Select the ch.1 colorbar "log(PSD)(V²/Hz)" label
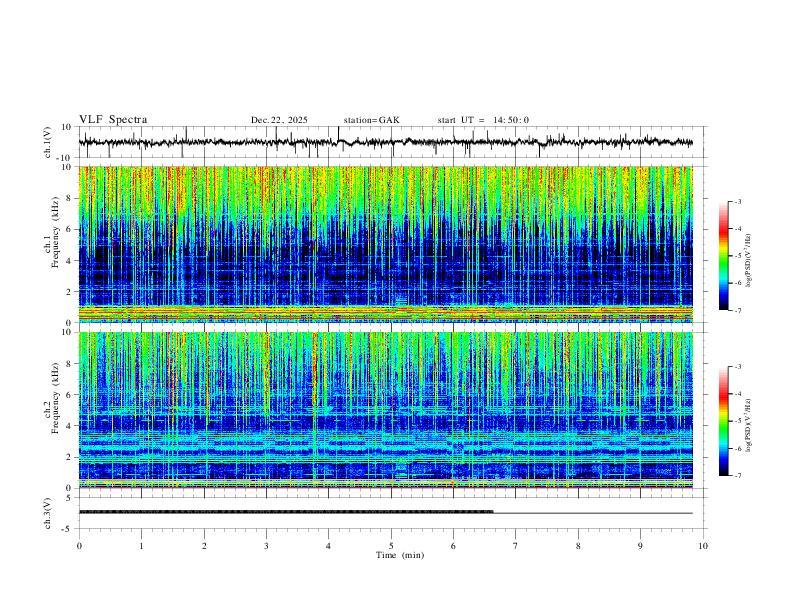Screen dimensions: 792x612 pos(748,260)
